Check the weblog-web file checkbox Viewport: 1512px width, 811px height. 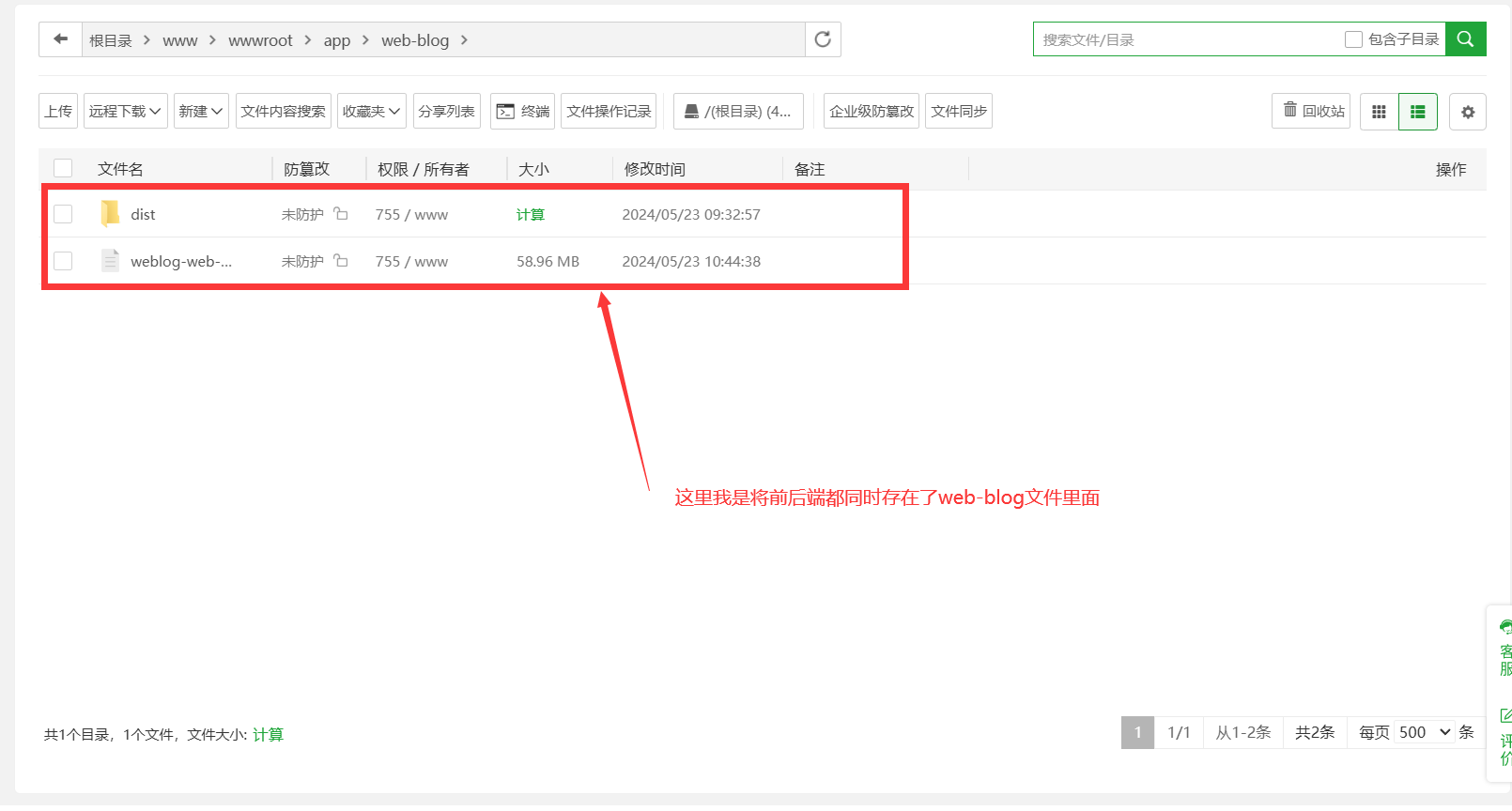[x=63, y=261]
